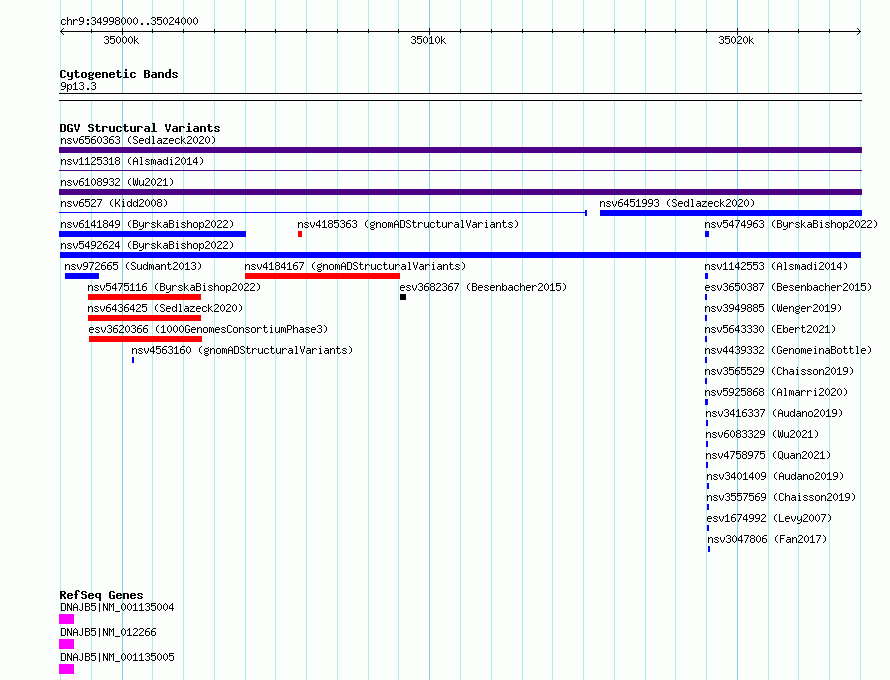
Task: Open DNAJB5|NM_001135005 gene label
Action: pyautogui.click(x=117, y=657)
